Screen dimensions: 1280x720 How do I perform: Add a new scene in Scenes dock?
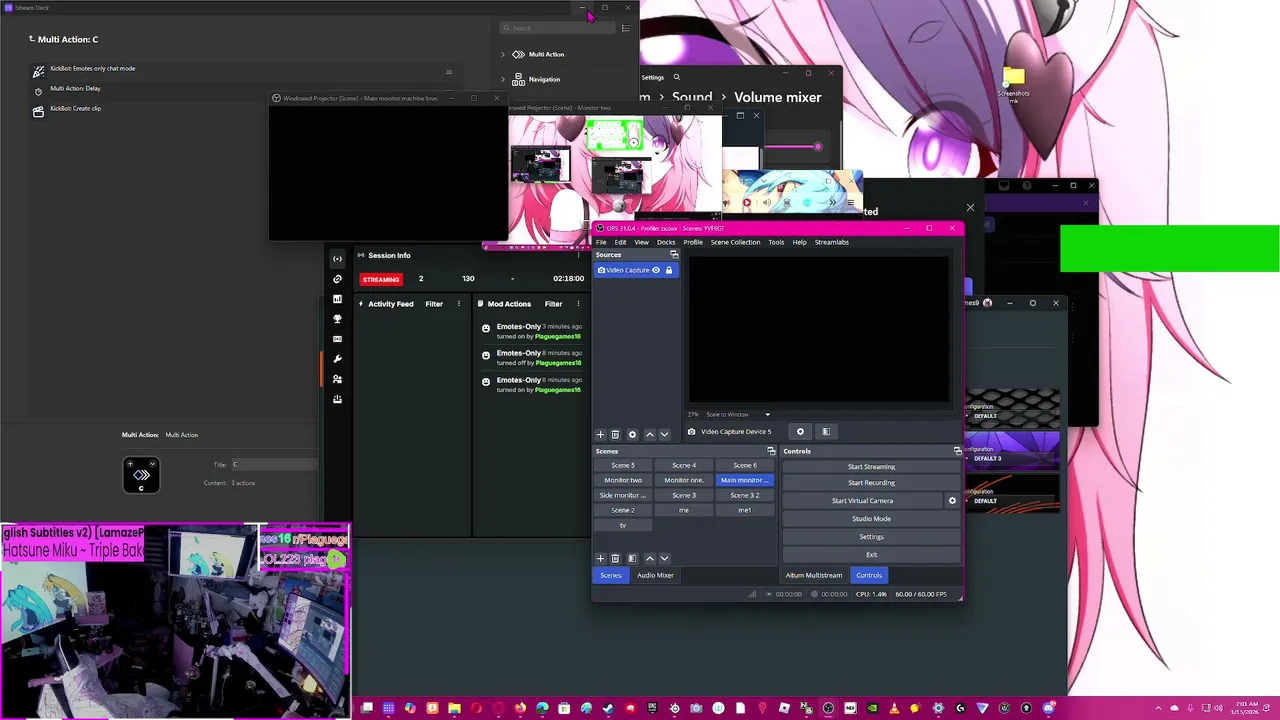[600, 558]
